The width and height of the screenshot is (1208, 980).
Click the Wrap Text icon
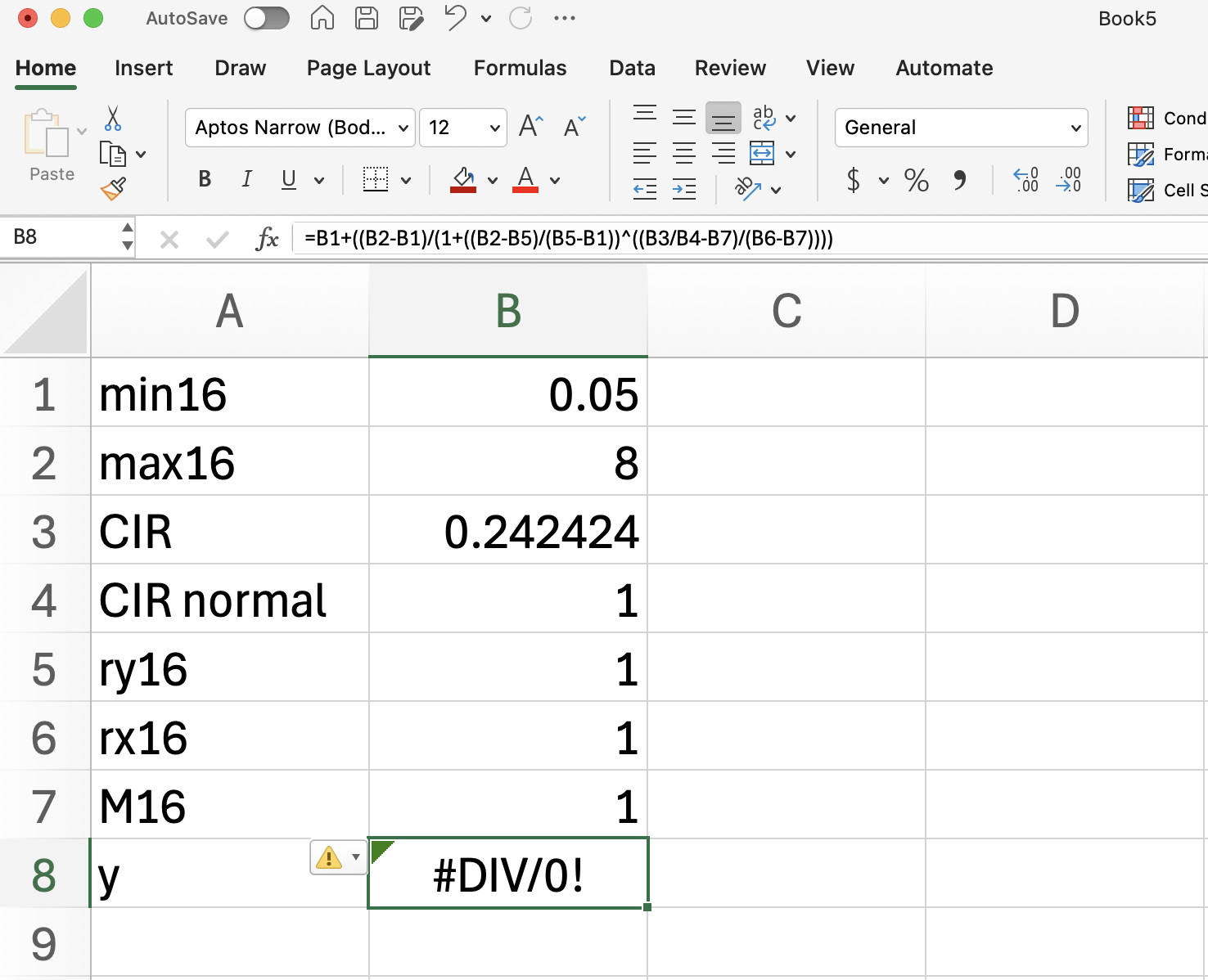tap(764, 118)
